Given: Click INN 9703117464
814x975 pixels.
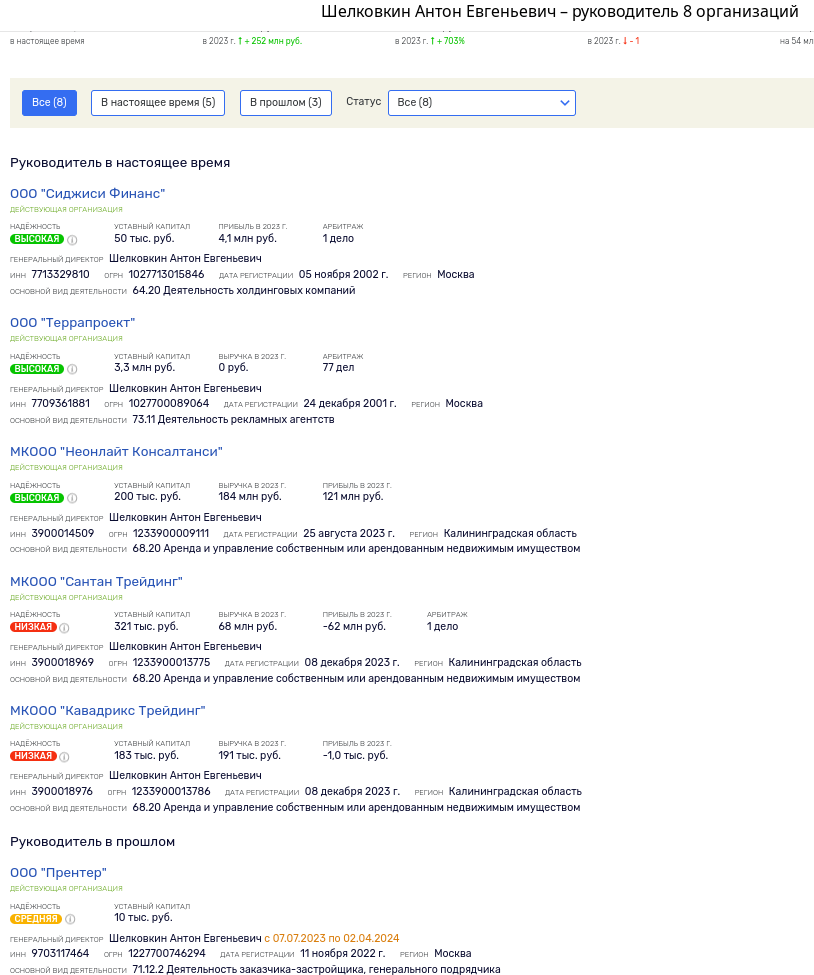Looking at the screenshot, I should click(60, 953).
